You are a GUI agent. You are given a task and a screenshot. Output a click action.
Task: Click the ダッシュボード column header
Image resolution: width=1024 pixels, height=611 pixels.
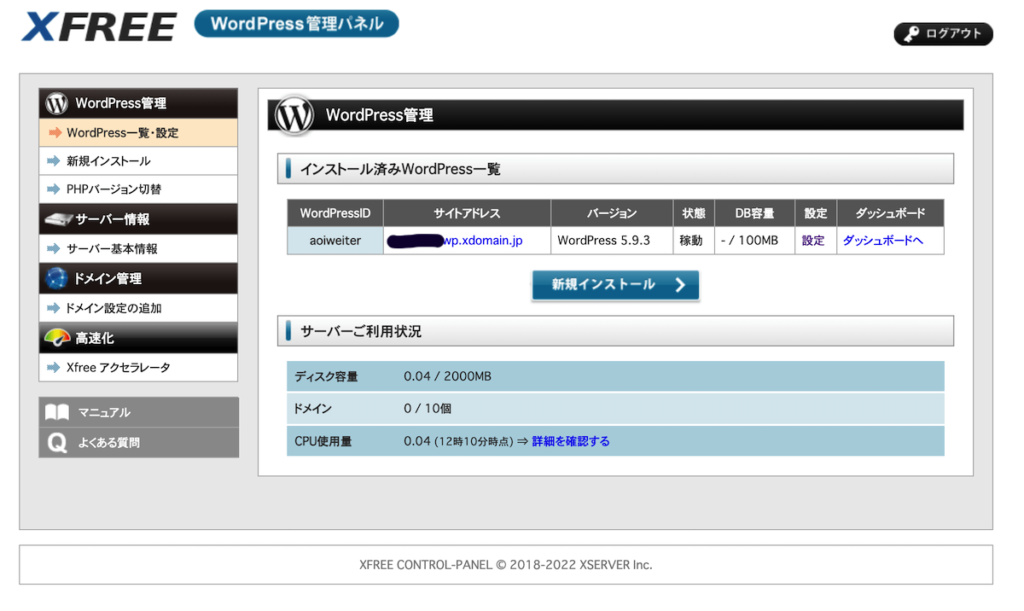point(890,213)
